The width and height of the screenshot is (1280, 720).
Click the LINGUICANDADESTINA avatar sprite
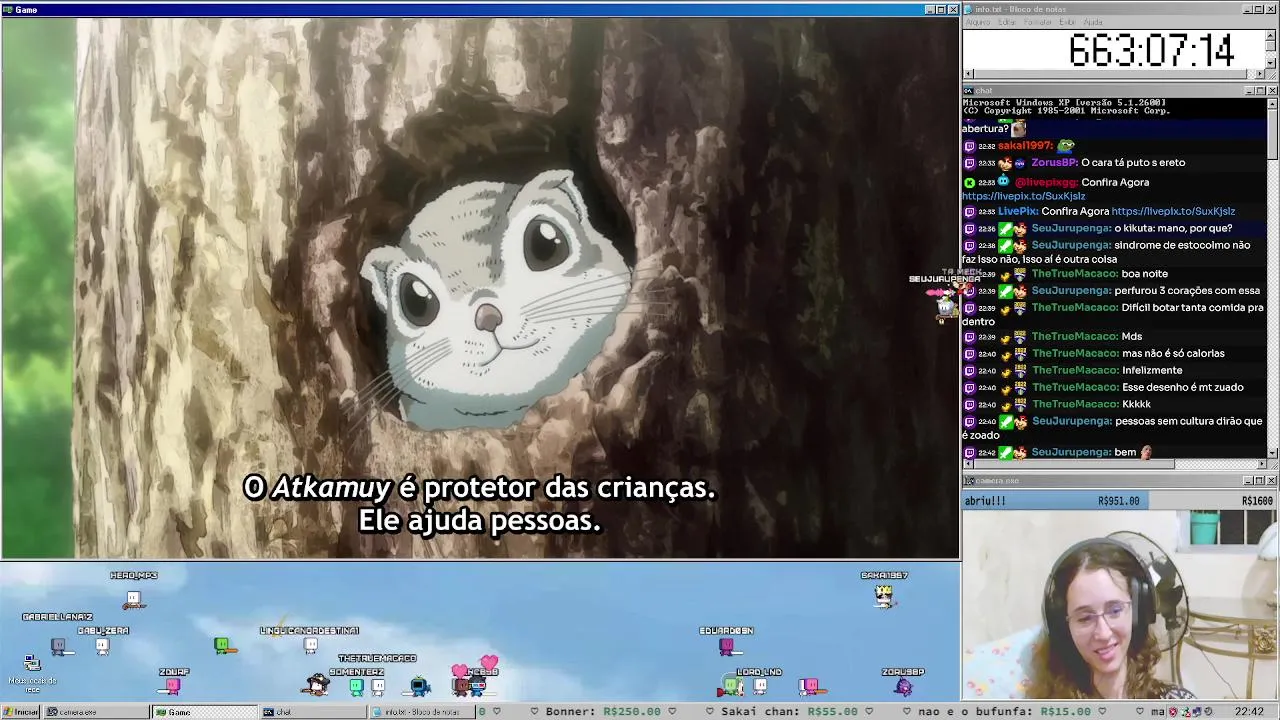point(311,645)
